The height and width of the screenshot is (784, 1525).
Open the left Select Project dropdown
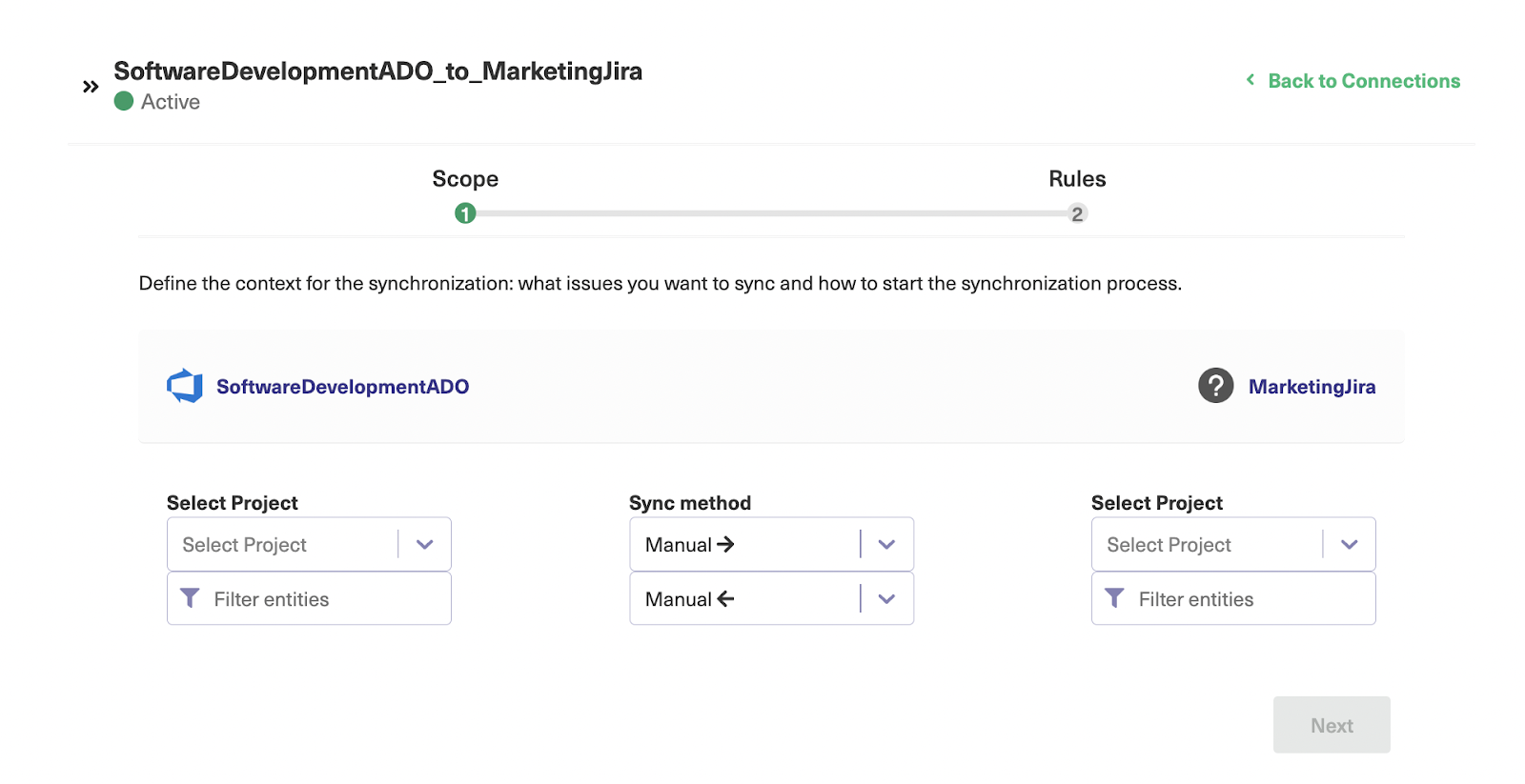point(309,544)
